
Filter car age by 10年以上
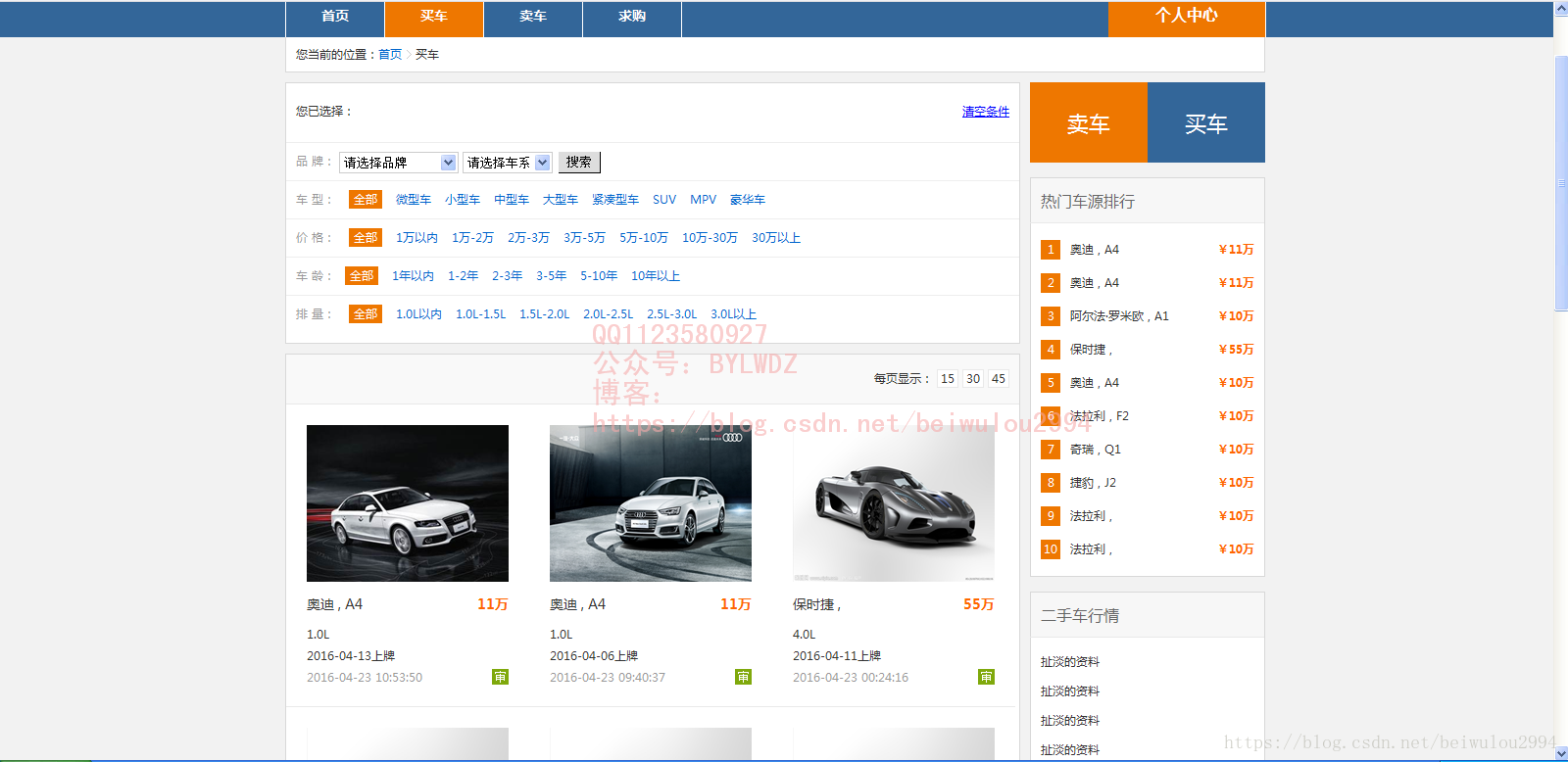point(656,276)
